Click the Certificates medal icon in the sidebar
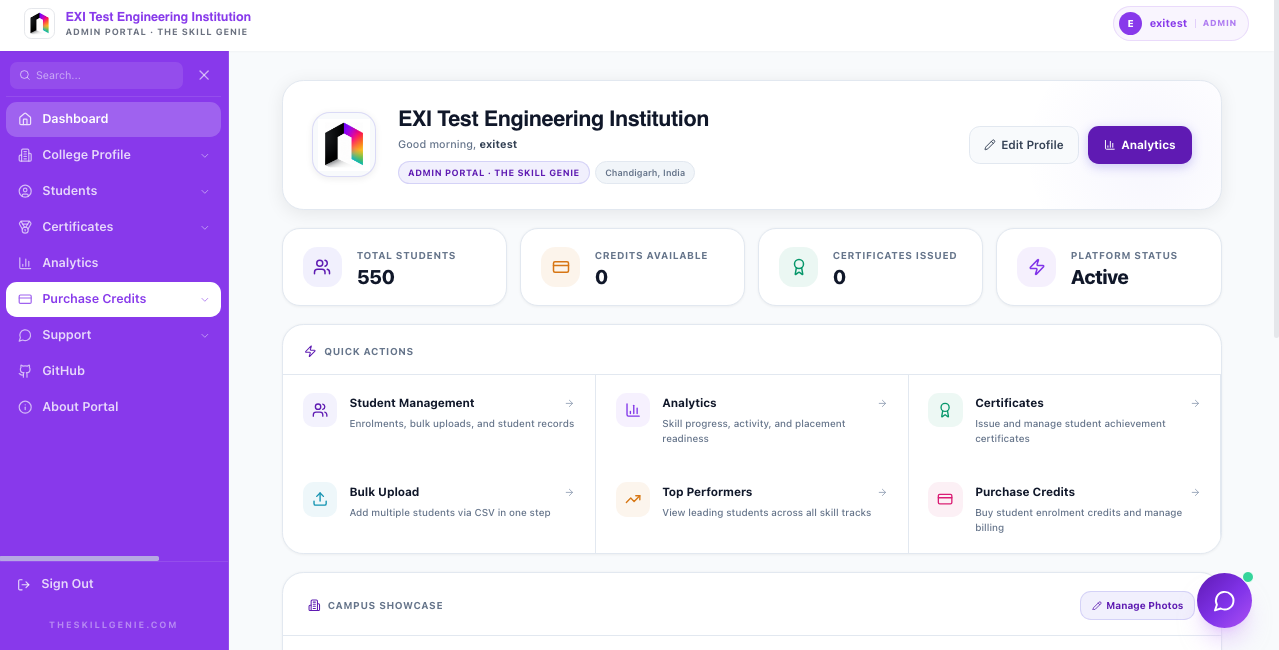This screenshot has height=650, width=1279. [25, 227]
